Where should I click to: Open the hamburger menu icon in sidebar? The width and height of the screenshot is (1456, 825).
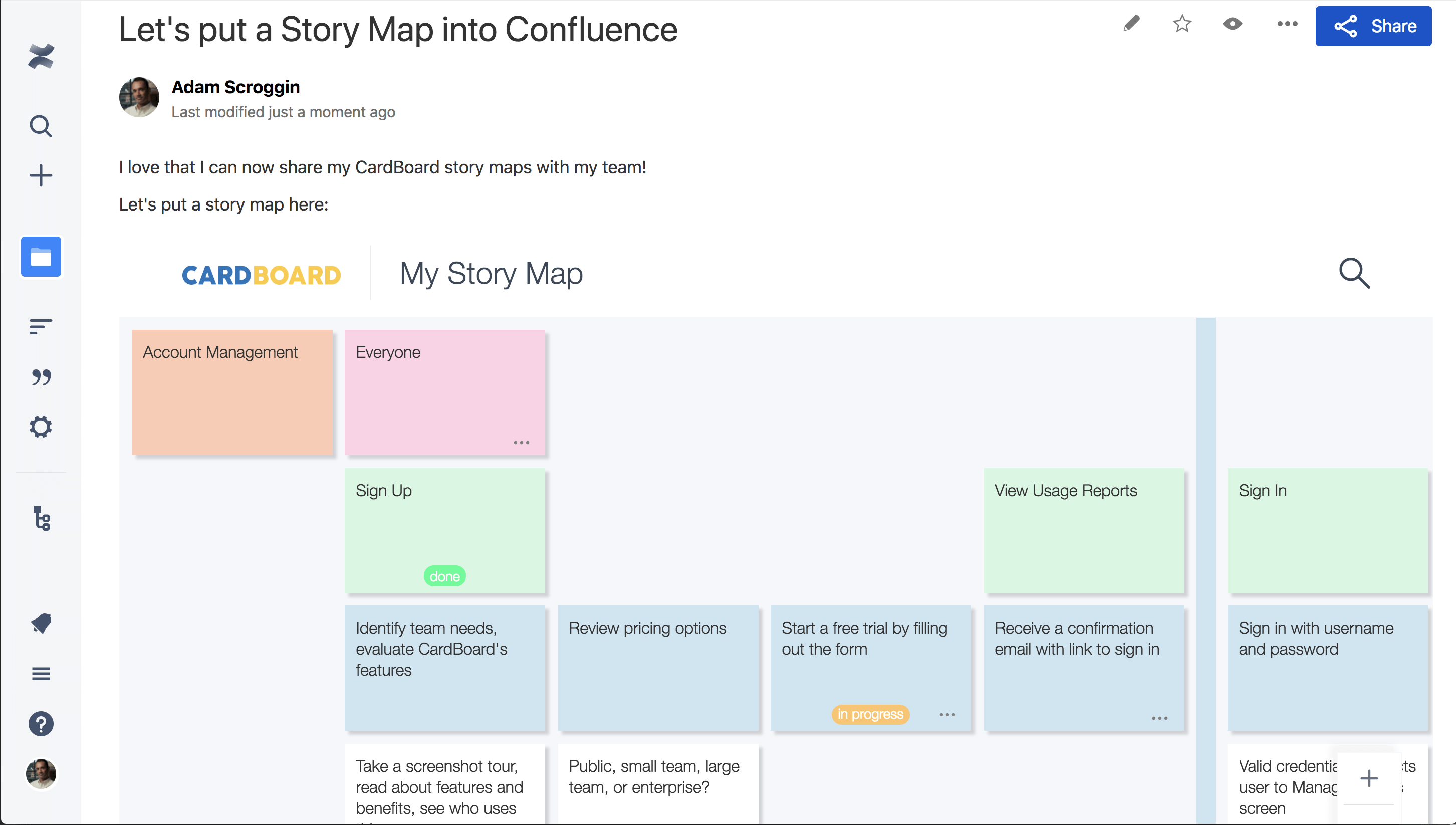41,674
